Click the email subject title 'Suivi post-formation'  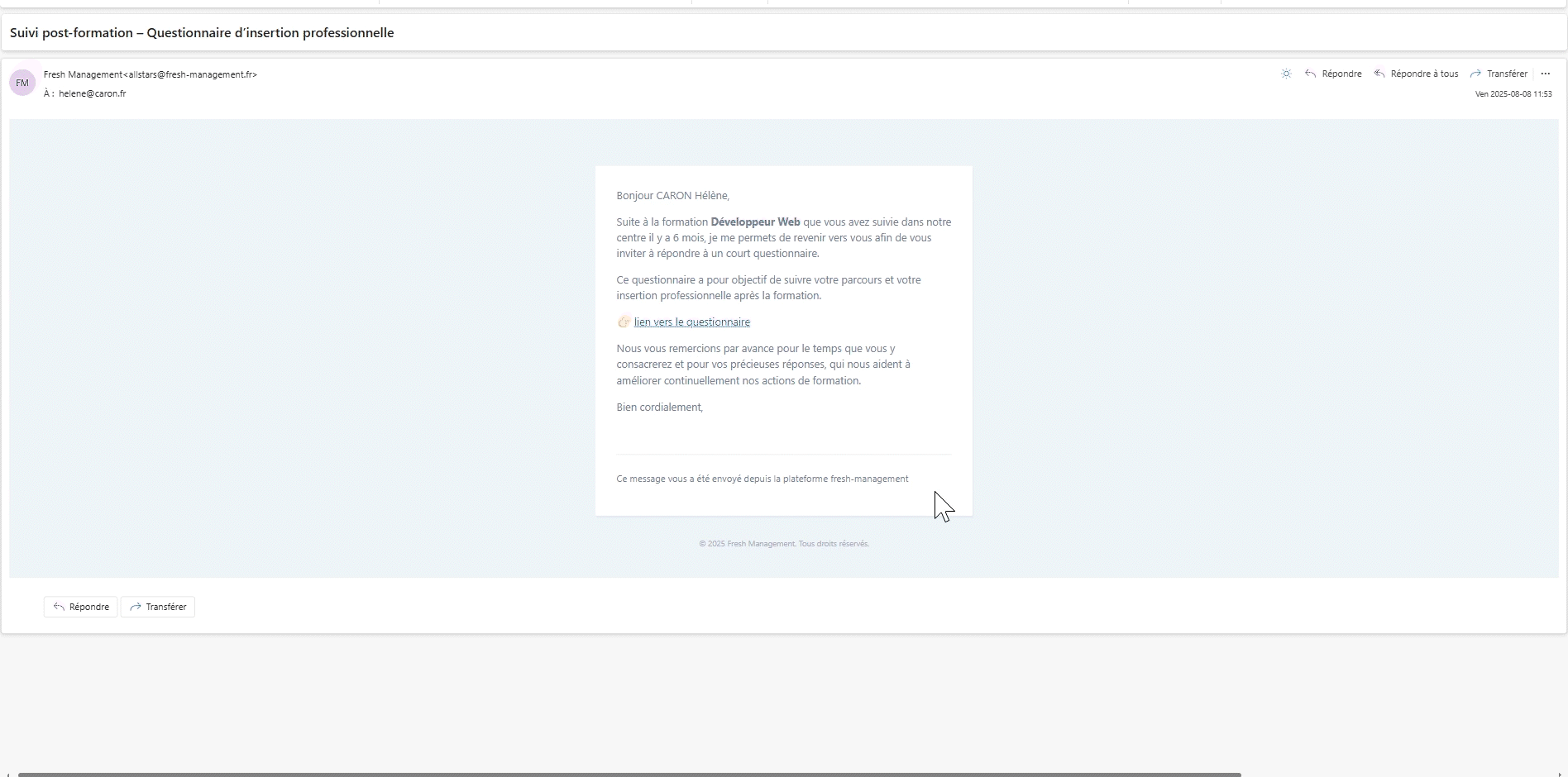[x=202, y=33]
